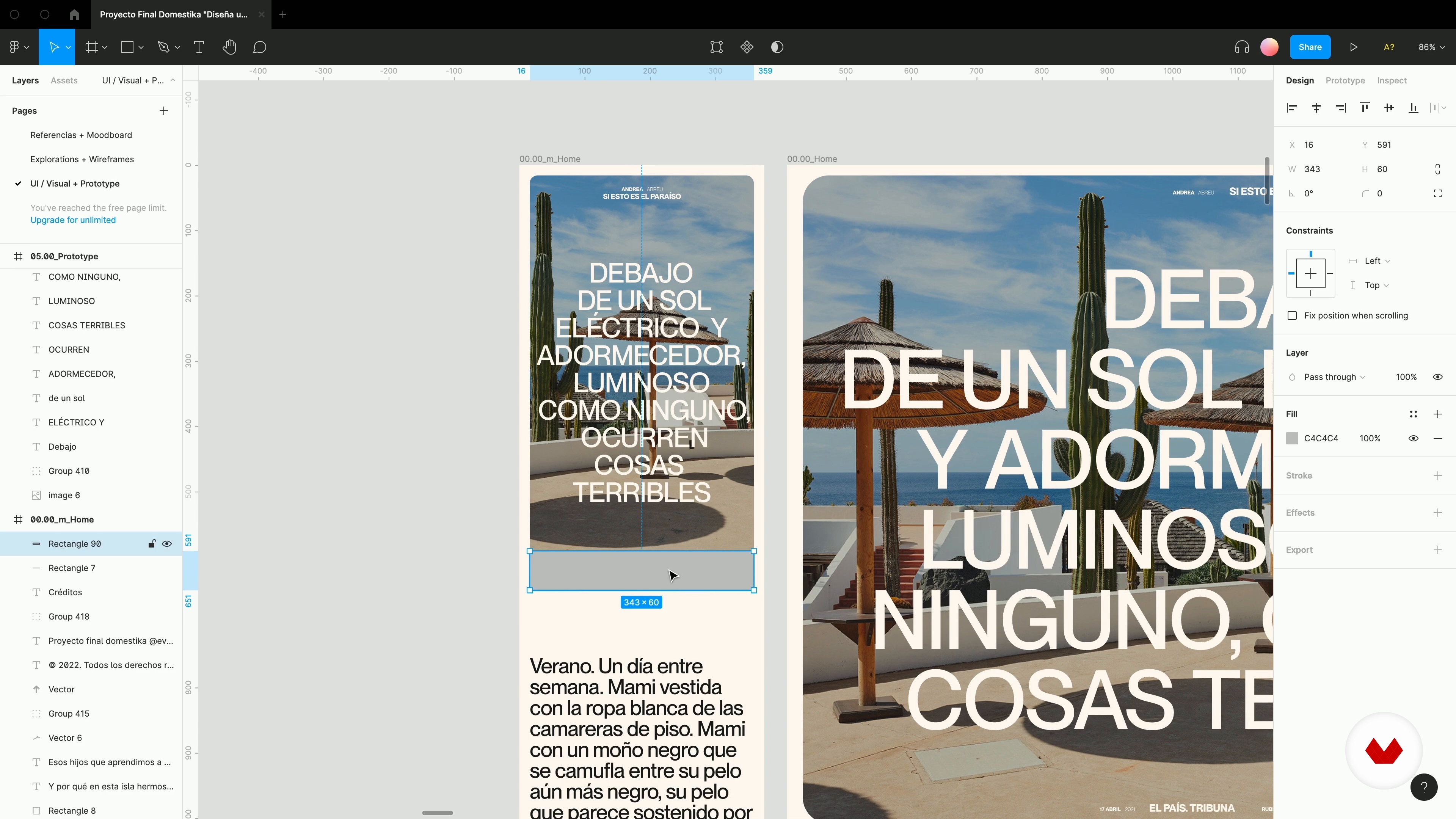The height and width of the screenshot is (819, 1456).
Task: Open shape tools dropdown chevron
Action: pyautogui.click(x=141, y=47)
